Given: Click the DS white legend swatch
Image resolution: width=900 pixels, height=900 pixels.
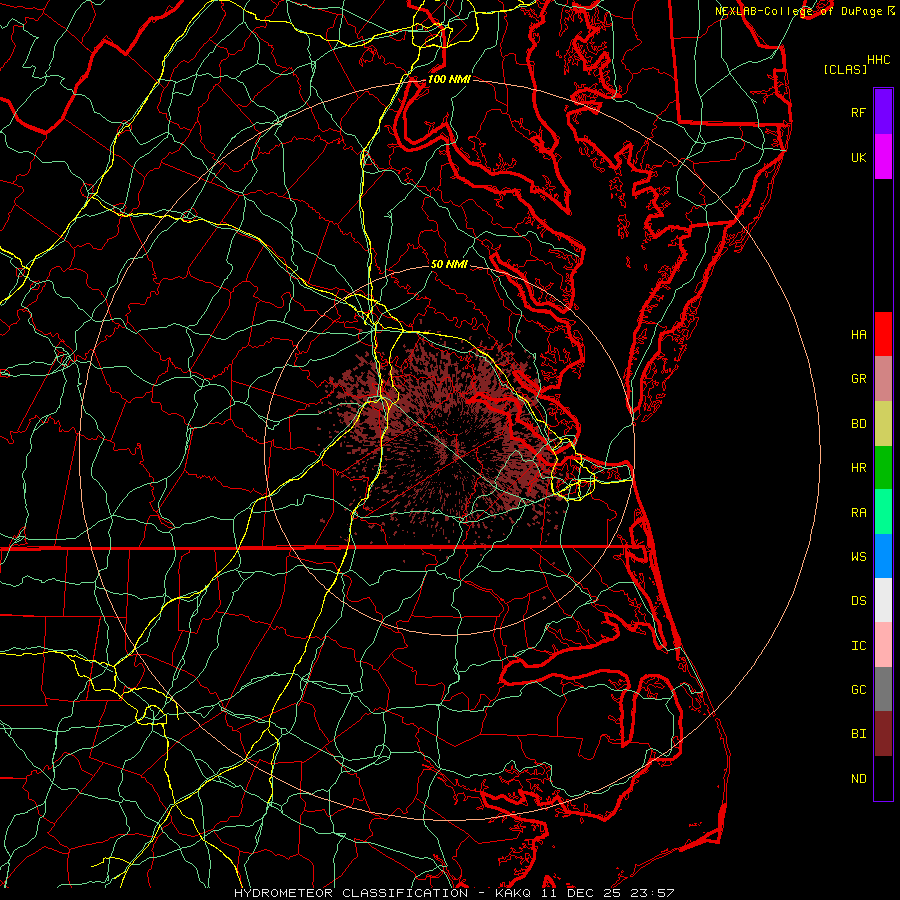Looking at the screenshot, I should (883, 600).
